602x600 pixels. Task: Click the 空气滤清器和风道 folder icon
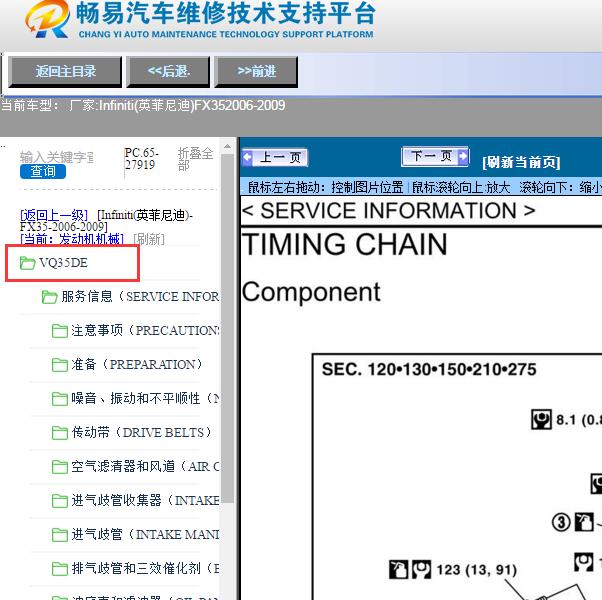[60, 467]
